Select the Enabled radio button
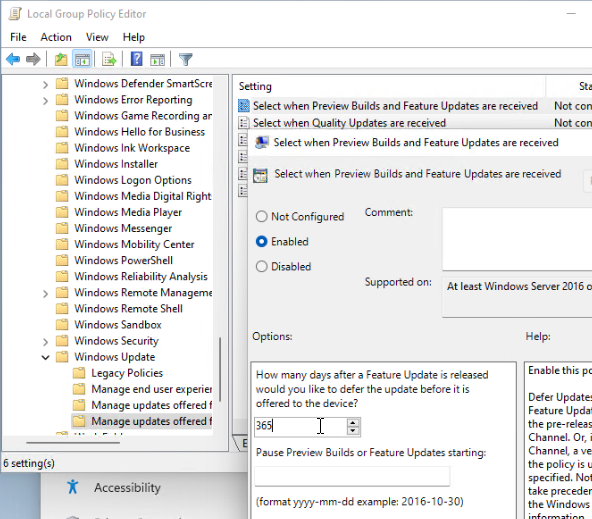The width and height of the screenshot is (592, 519). [262, 241]
